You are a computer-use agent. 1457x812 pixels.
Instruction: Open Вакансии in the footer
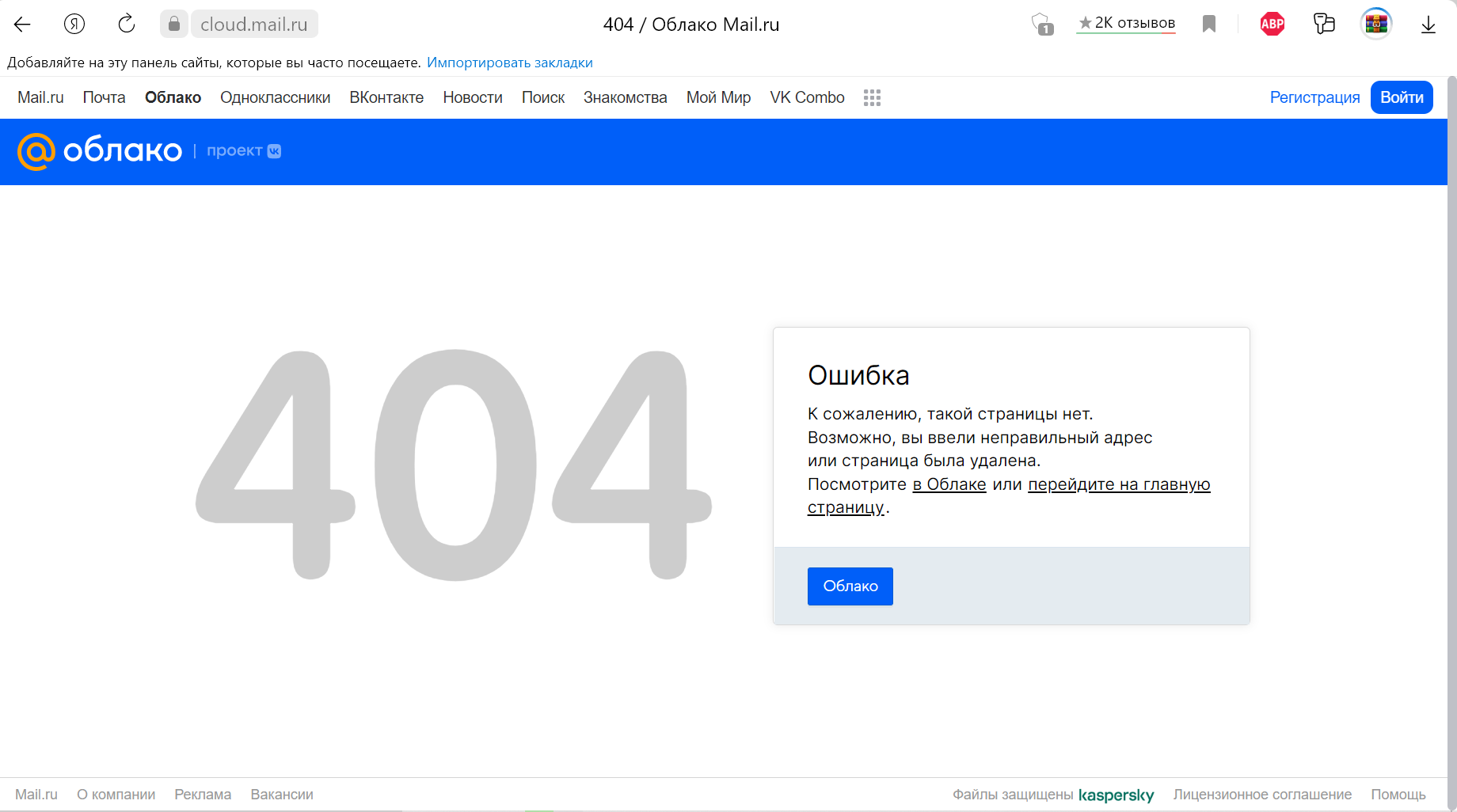(282, 795)
